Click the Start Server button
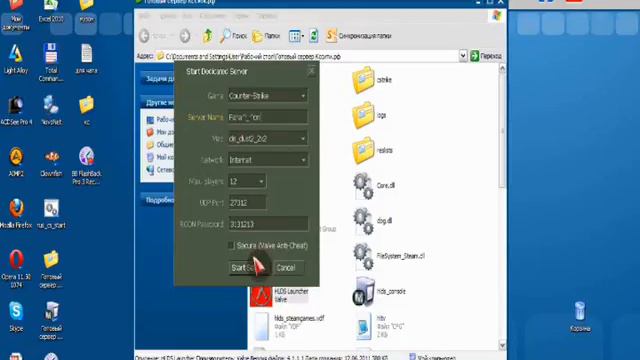 [x=248, y=268]
